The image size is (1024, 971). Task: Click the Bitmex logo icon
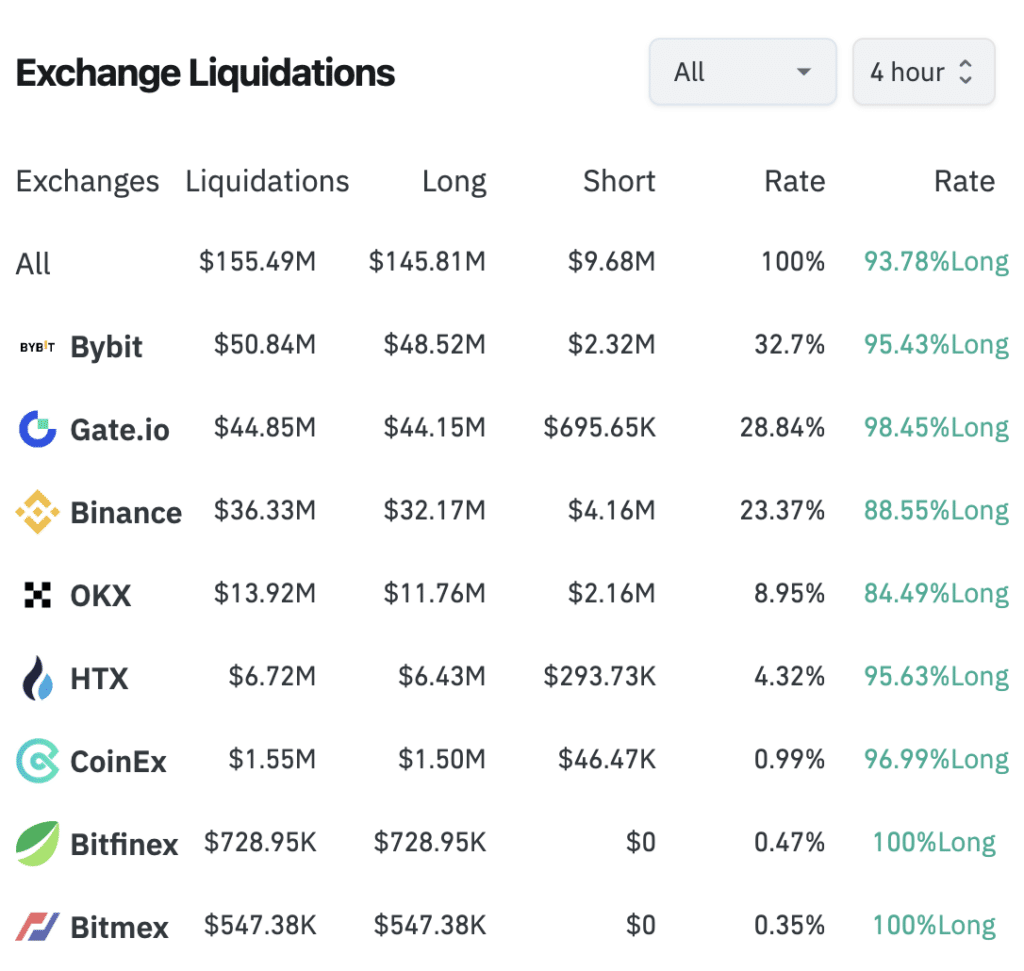coord(38,926)
